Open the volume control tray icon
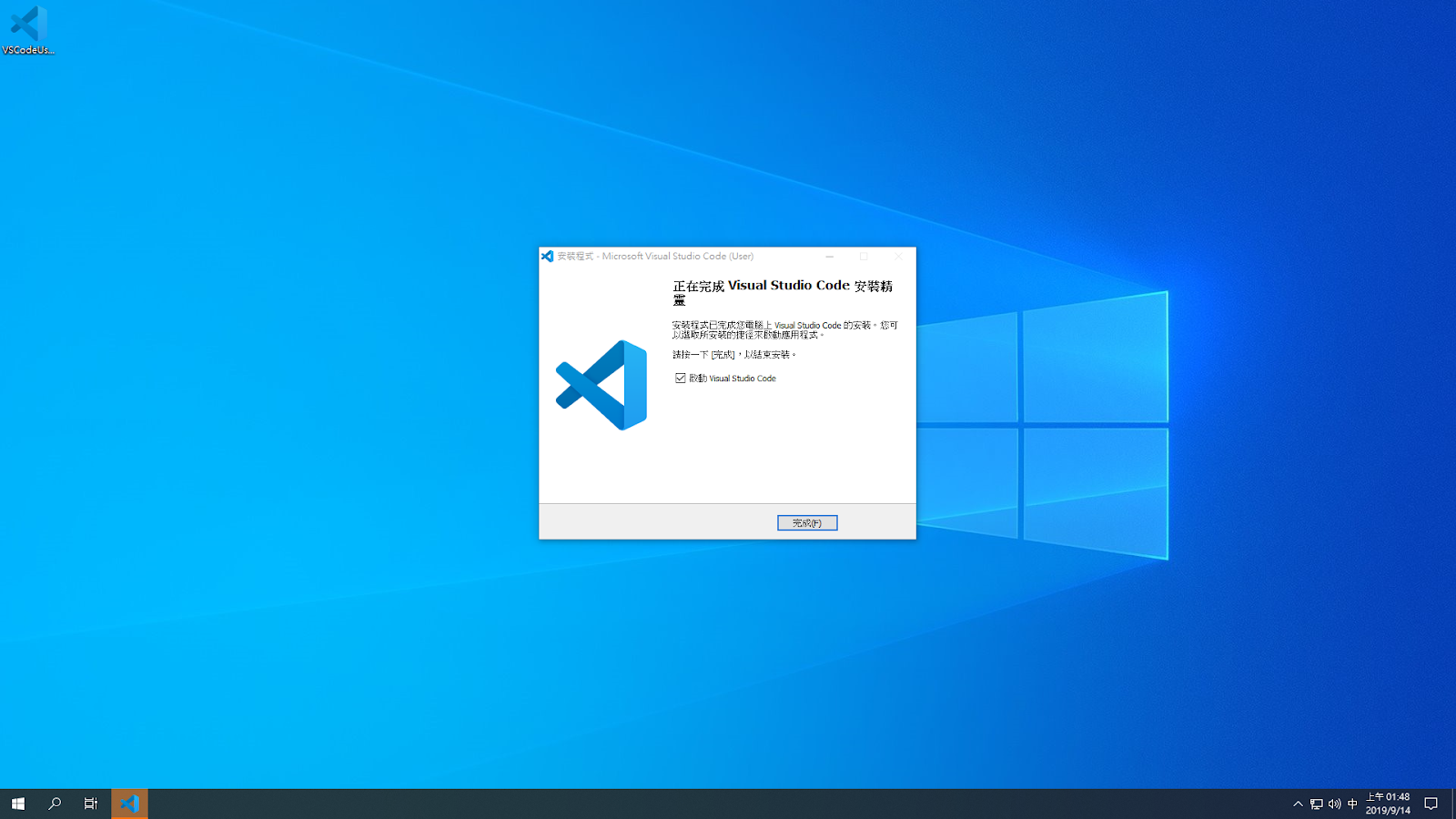The height and width of the screenshot is (819, 1456). pyautogui.click(x=1334, y=804)
